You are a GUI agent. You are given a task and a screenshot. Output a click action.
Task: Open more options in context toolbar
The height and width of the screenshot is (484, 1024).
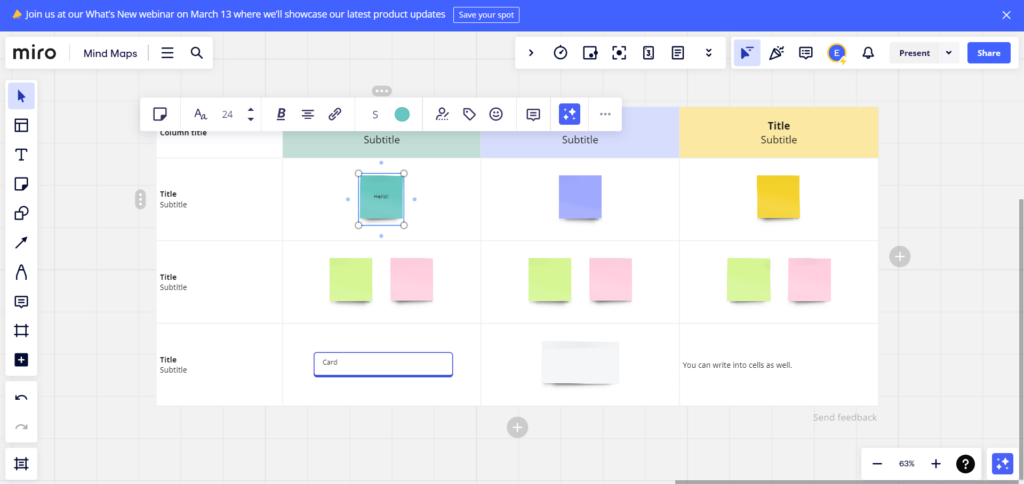[x=605, y=114]
